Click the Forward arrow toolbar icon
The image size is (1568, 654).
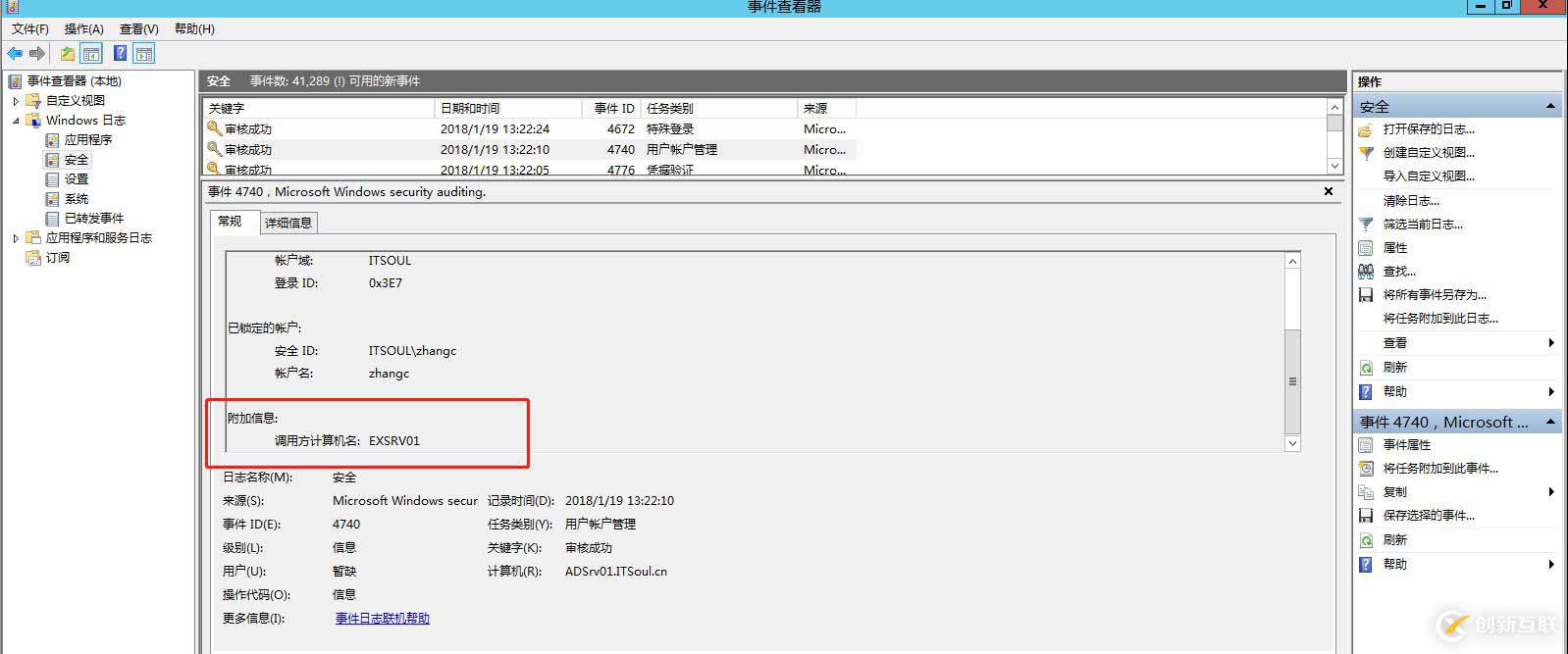(x=37, y=54)
